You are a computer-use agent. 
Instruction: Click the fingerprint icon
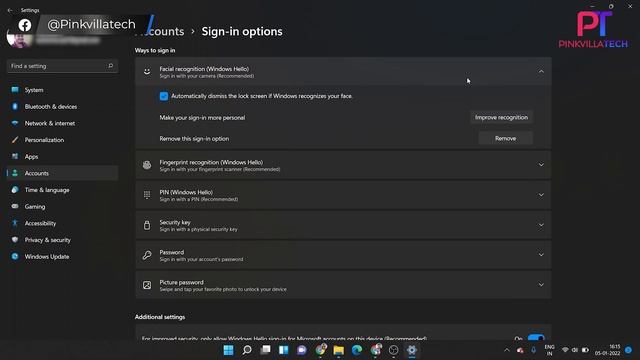point(147,165)
